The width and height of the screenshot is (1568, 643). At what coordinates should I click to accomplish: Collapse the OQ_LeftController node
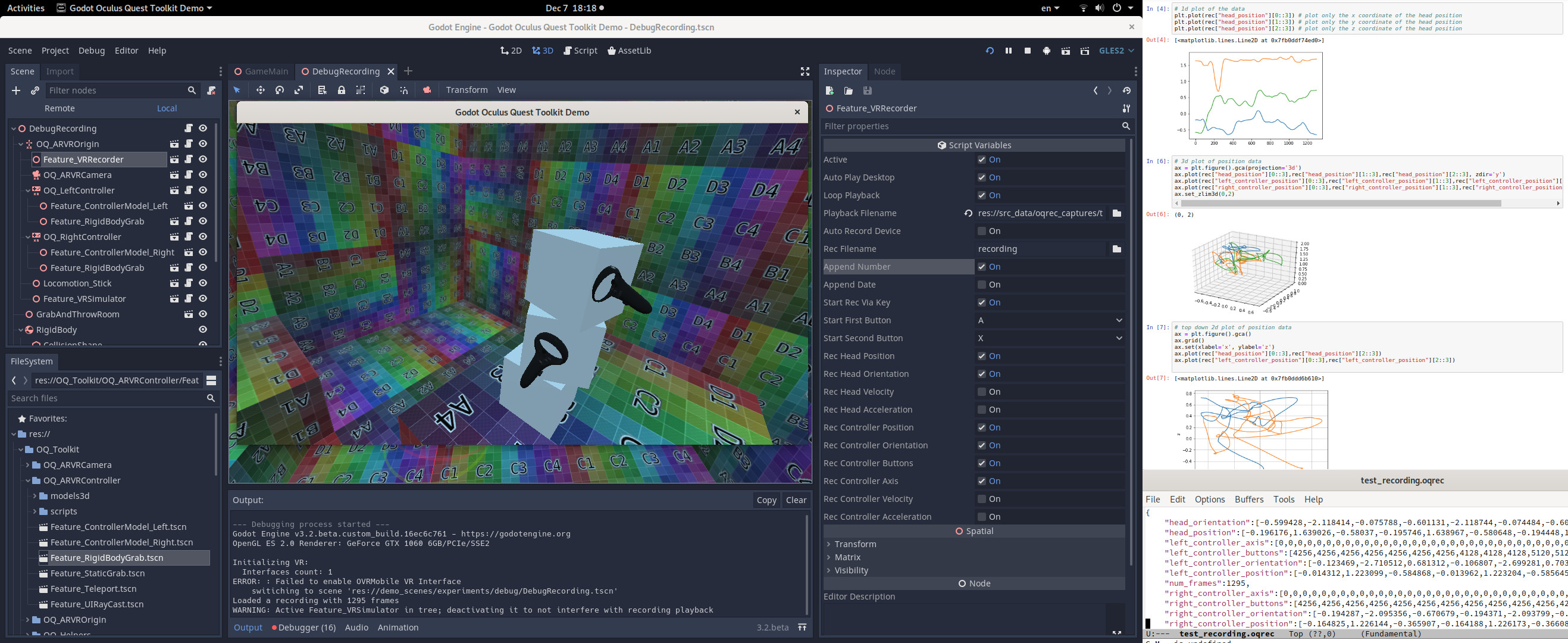27,191
